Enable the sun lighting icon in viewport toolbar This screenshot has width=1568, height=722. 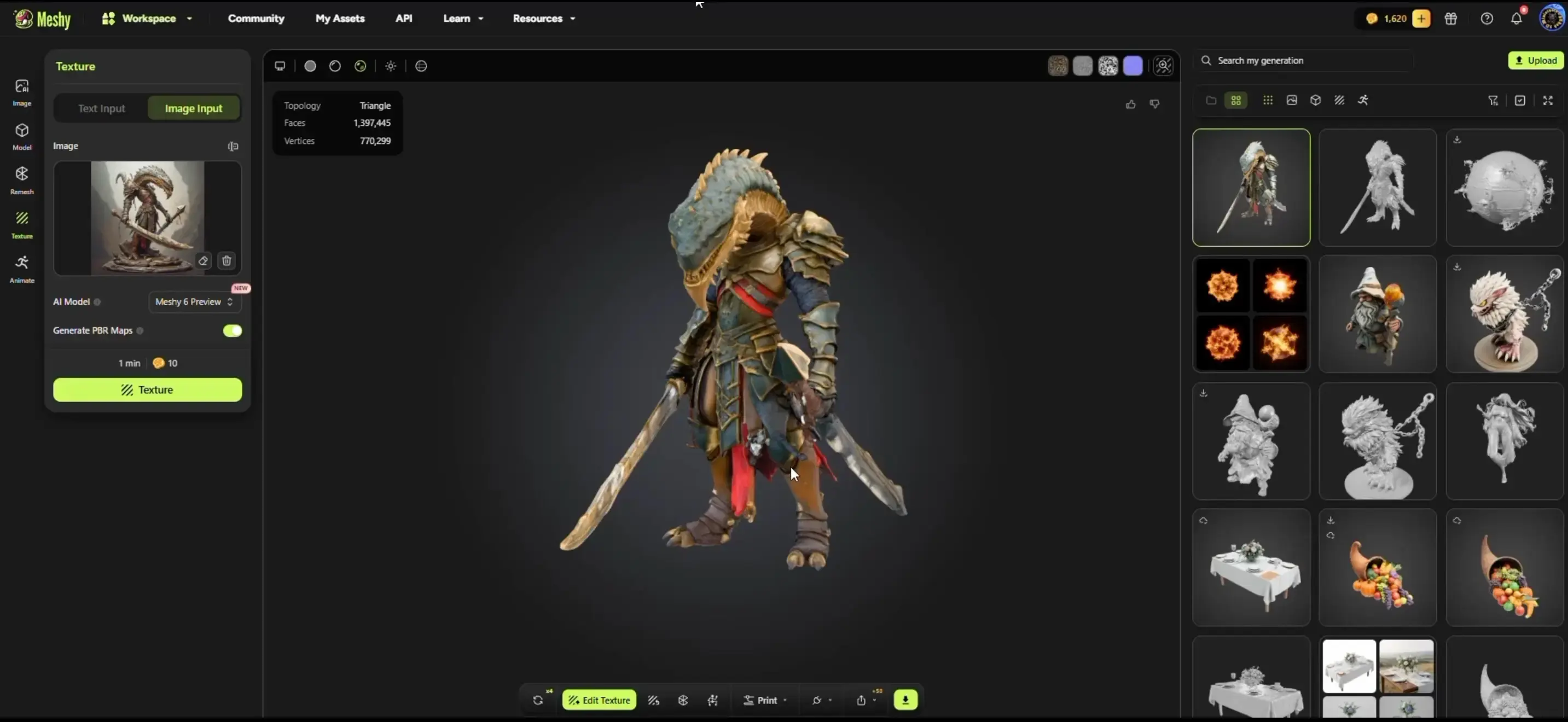(391, 66)
